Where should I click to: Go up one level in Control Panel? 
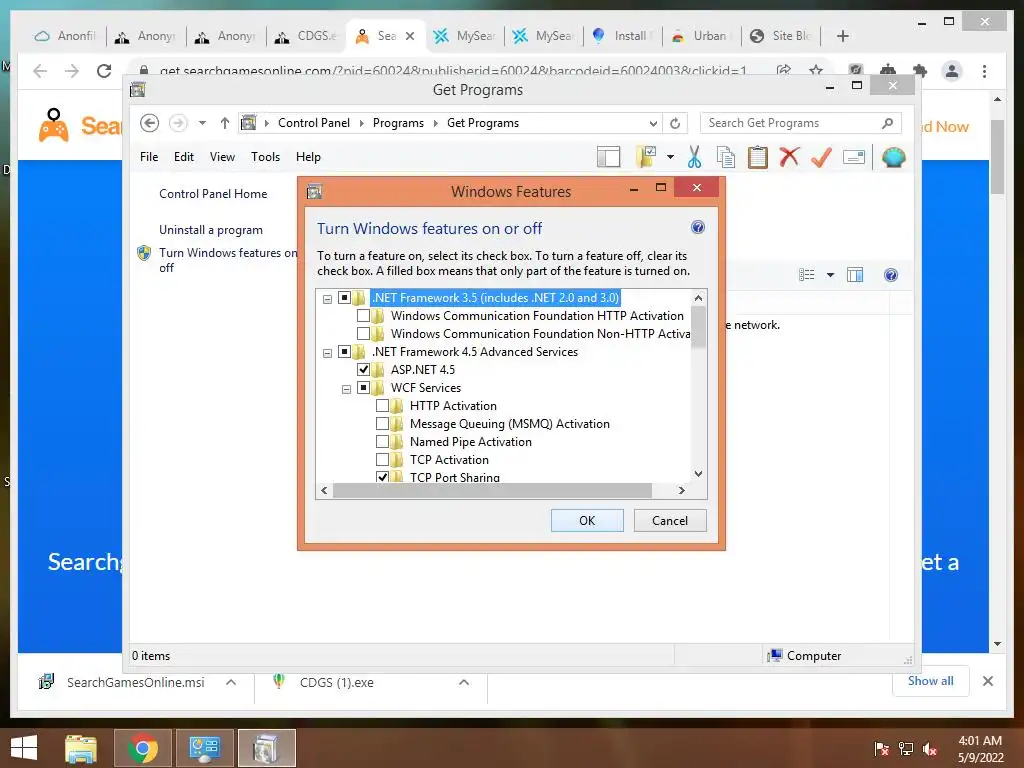click(225, 123)
